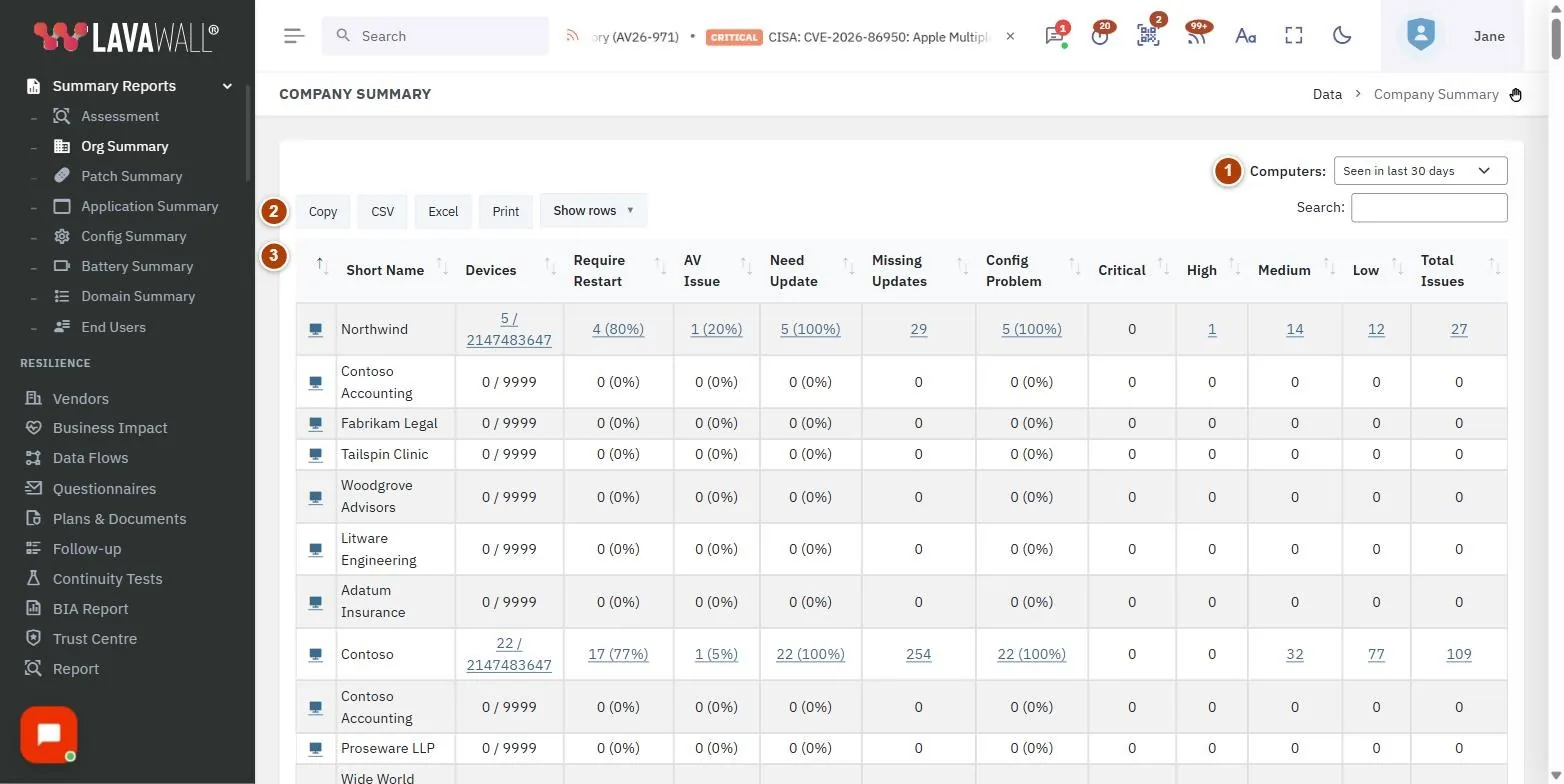Open BIA Report in the sidebar
Screen dimensions: 1564x784
click(x=90, y=608)
